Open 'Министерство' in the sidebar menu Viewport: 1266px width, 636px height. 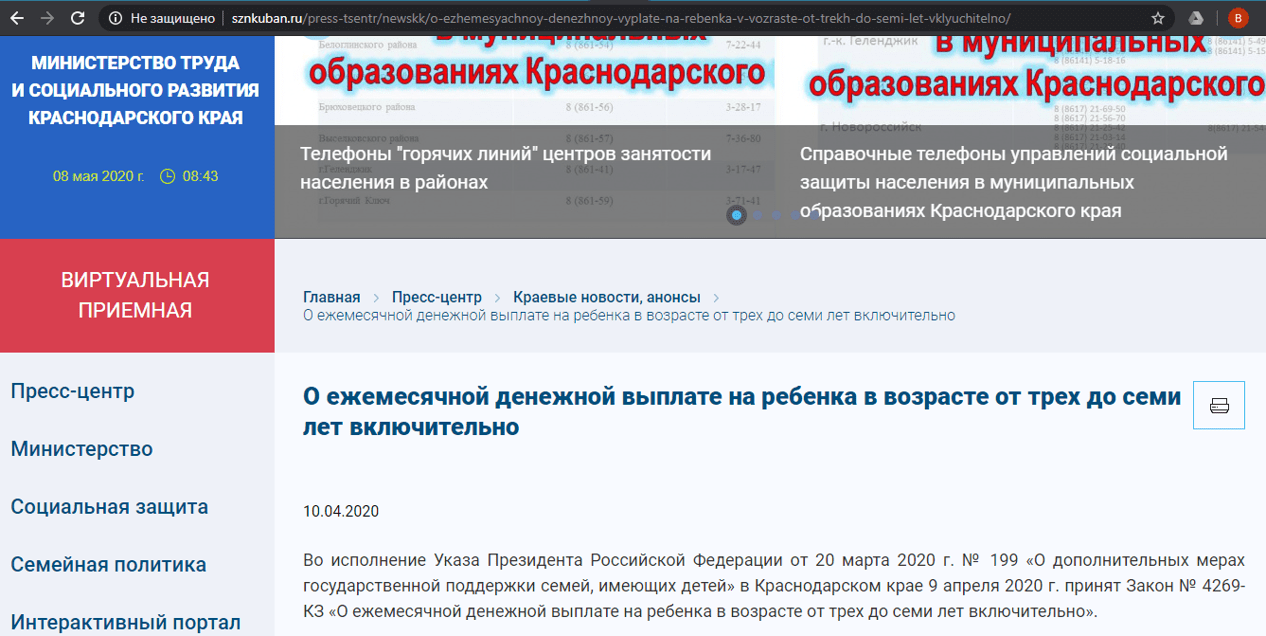point(82,449)
